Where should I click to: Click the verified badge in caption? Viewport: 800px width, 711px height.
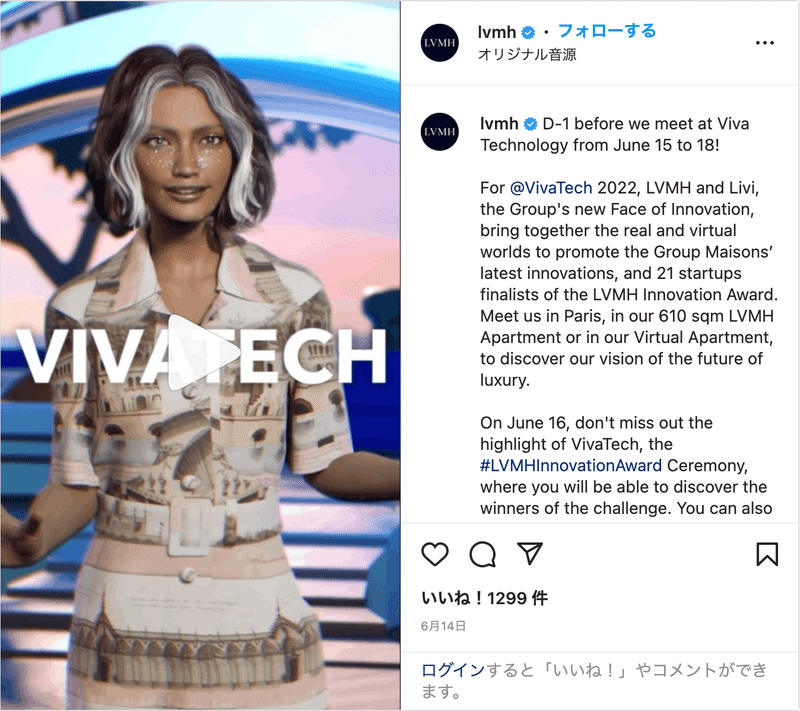tap(531, 124)
